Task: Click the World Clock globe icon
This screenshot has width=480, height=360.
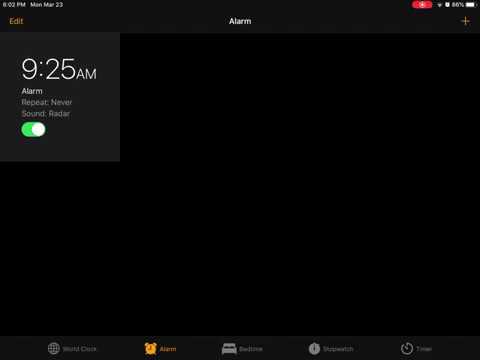Action: 54,349
